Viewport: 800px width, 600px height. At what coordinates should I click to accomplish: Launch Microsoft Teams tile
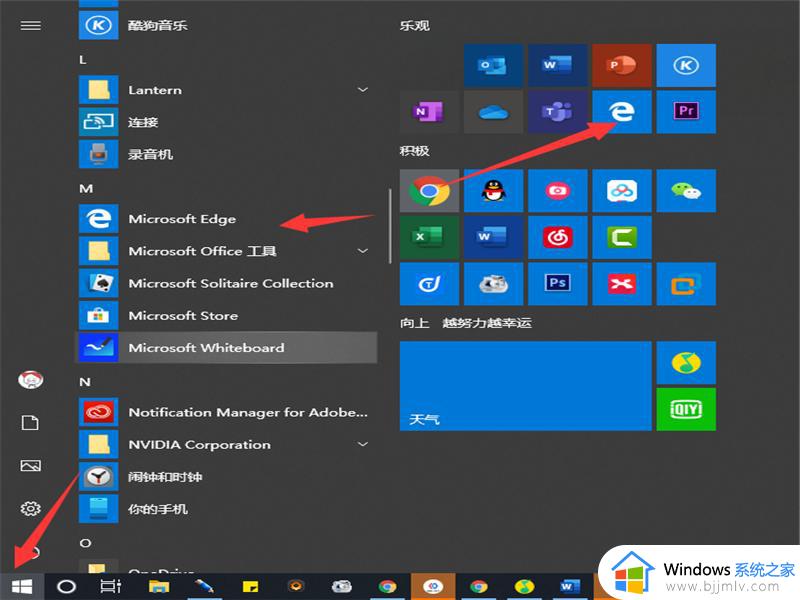pyautogui.click(x=557, y=112)
